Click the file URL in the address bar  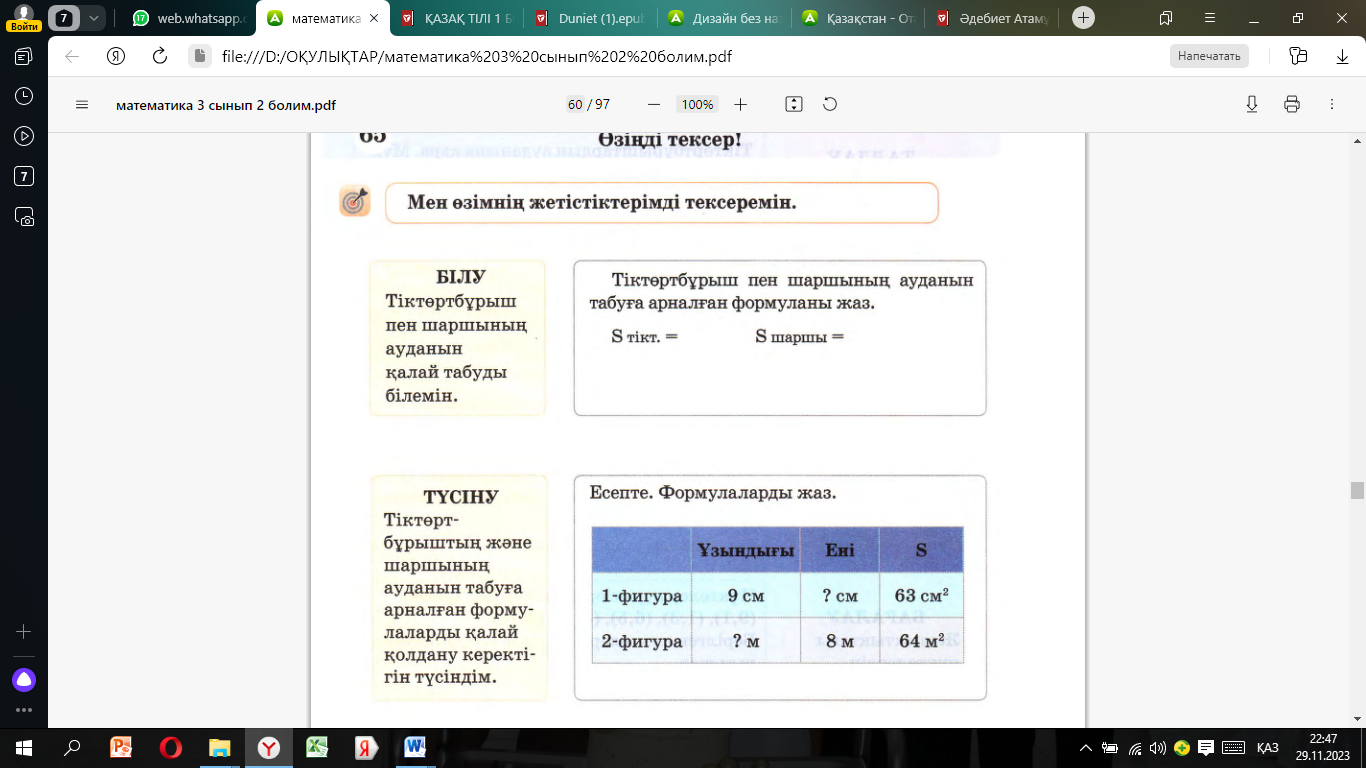point(477,56)
